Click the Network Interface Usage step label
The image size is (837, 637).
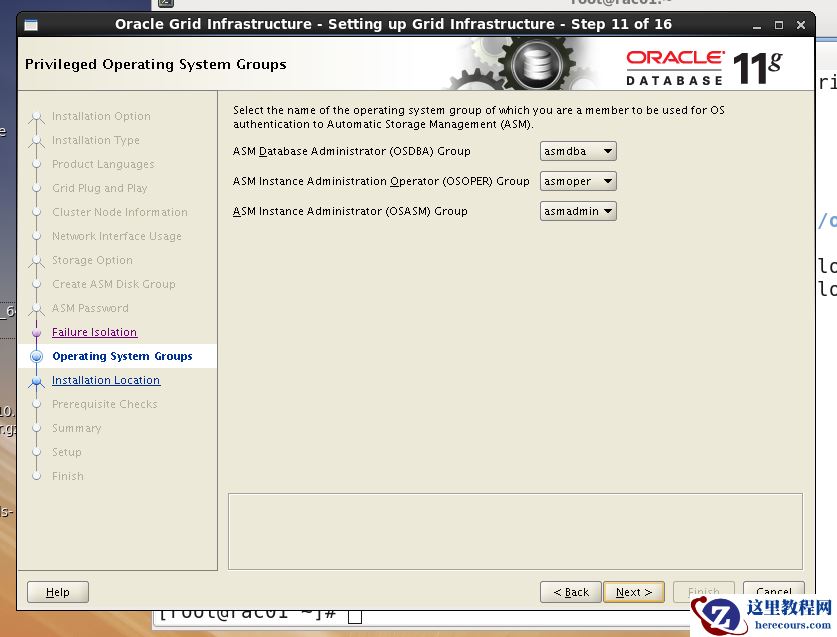click(x=117, y=236)
